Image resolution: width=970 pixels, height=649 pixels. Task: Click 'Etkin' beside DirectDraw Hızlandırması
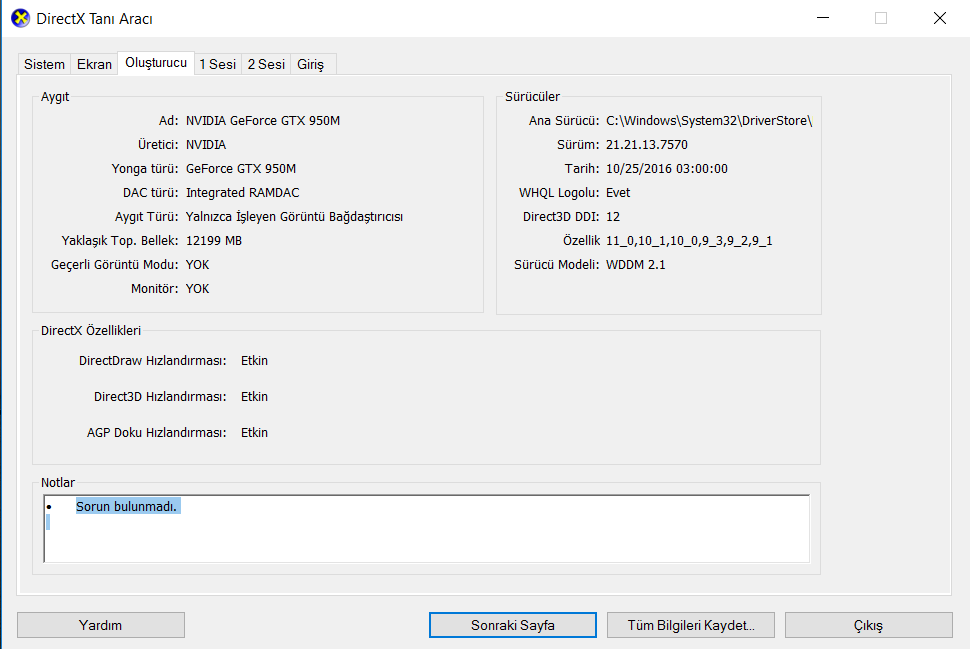pos(254,361)
